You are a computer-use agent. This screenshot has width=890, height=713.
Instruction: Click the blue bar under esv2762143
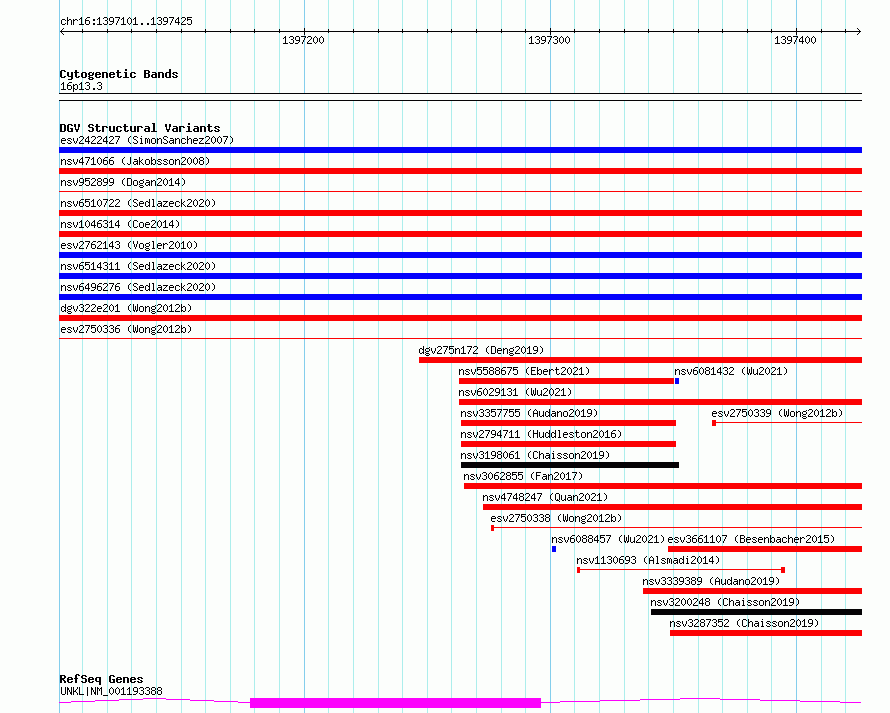tap(460, 255)
